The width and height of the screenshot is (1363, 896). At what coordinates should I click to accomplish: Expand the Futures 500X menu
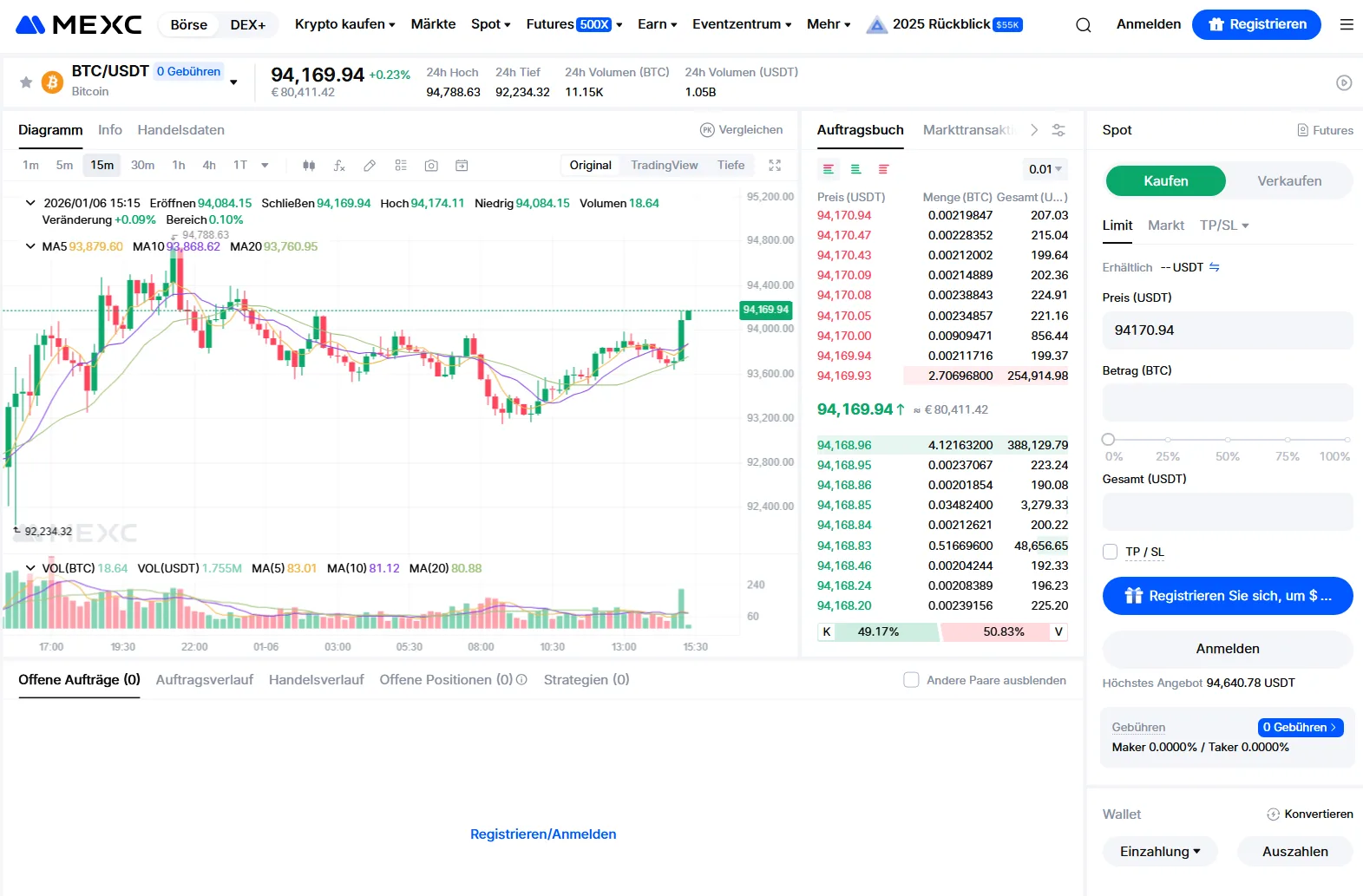(x=574, y=24)
